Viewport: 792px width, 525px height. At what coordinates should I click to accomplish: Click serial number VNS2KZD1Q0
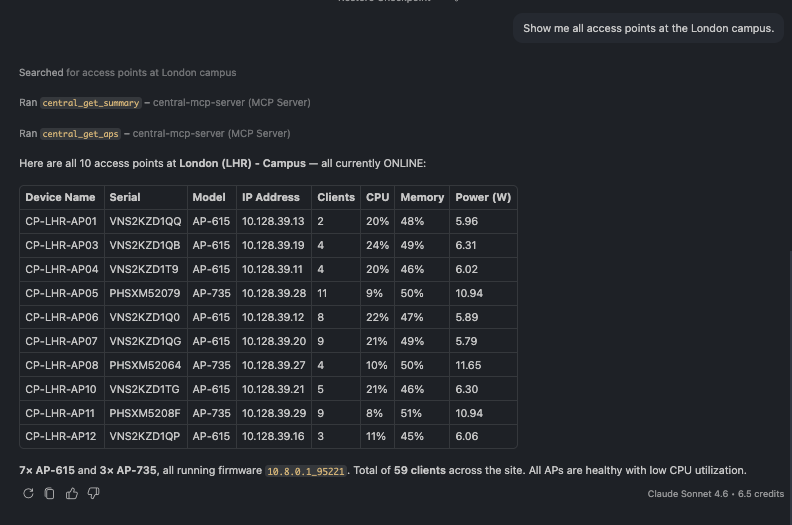[144, 317]
